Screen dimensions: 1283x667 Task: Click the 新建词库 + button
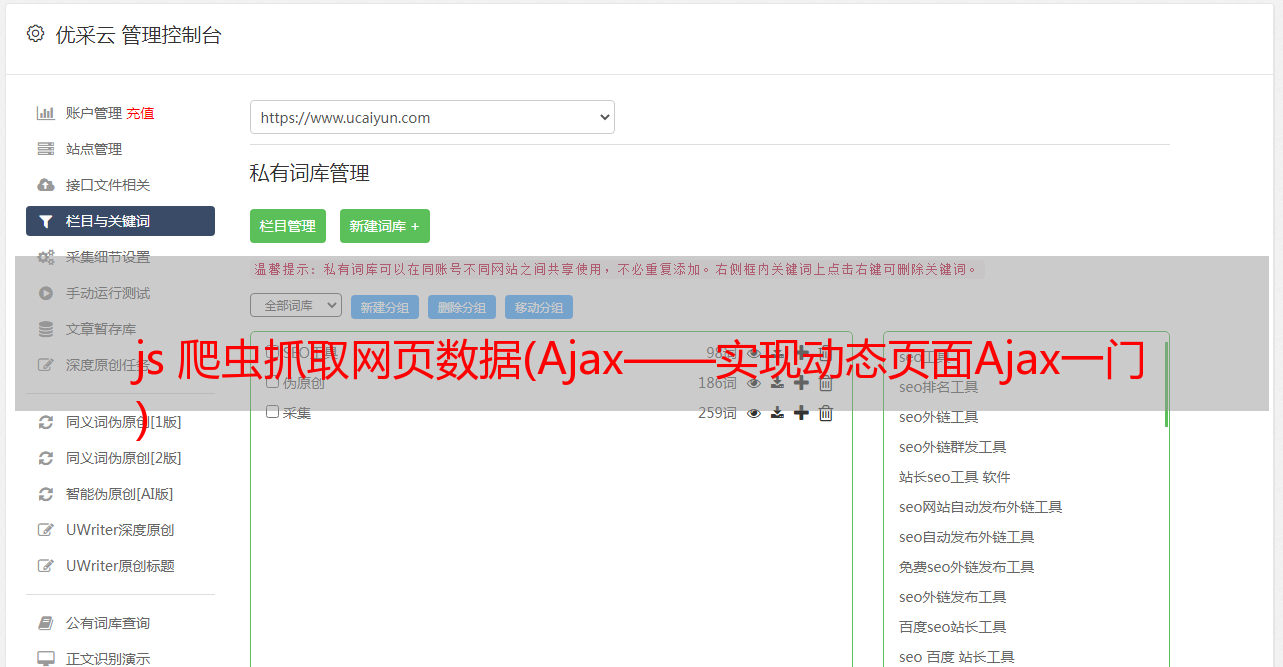tap(385, 226)
